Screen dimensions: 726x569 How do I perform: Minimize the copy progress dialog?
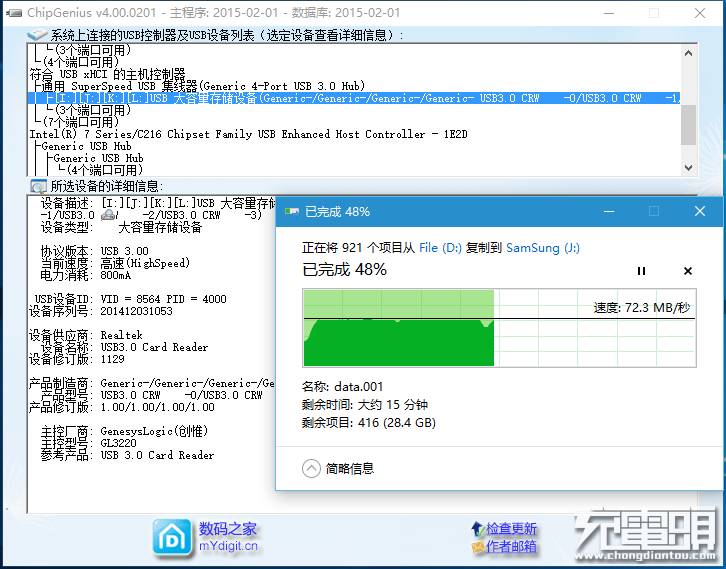coord(609,212)
